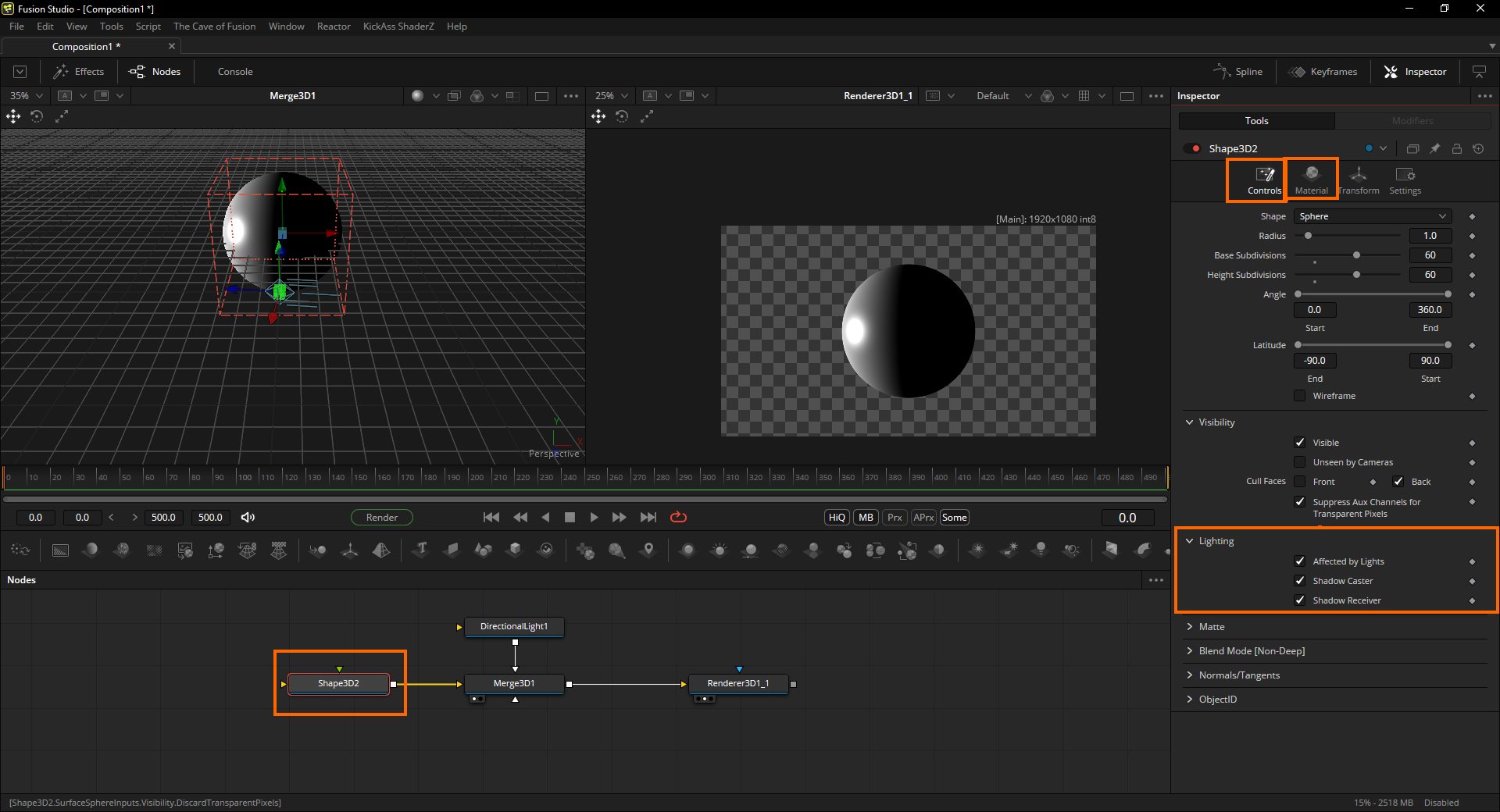Viewport: 1500px width, 812px height.
Task: Collapse the Lighting section
Action: point(1190,541)
